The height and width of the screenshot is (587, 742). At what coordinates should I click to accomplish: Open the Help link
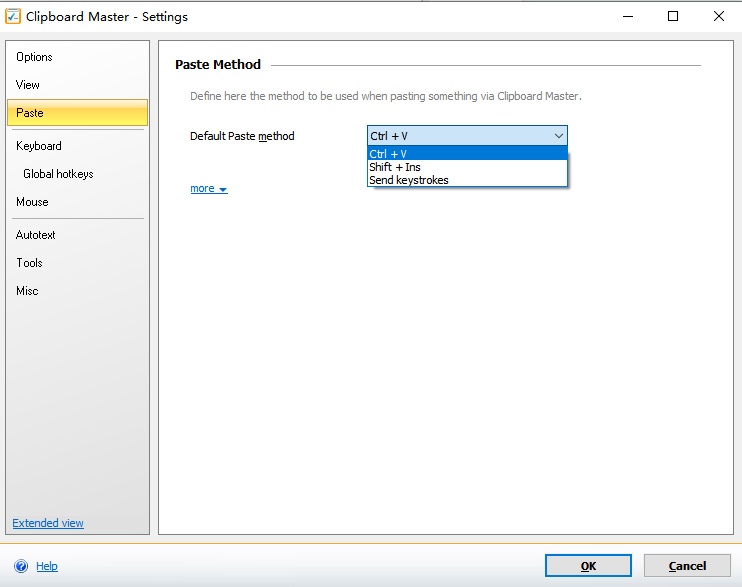[47, 566]
